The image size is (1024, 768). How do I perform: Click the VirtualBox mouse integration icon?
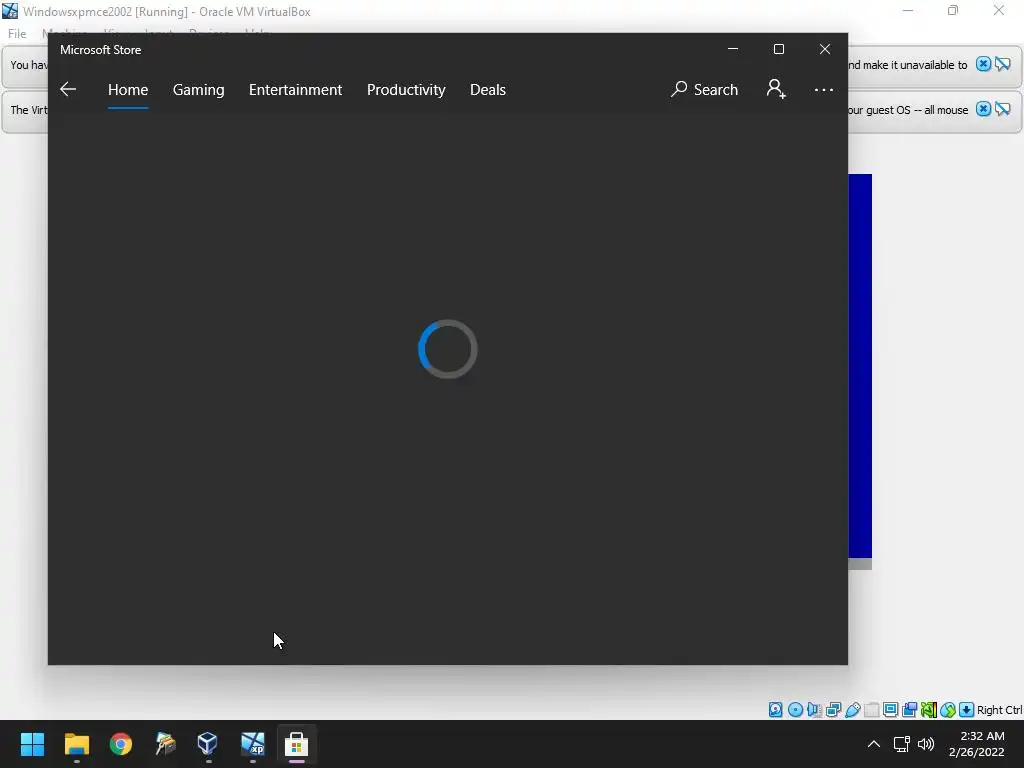click(x=948, y=709)
